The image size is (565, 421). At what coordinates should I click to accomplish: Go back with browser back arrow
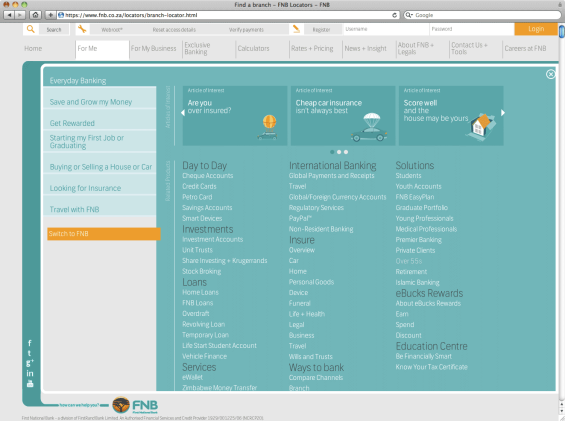[x=10, y=15]
